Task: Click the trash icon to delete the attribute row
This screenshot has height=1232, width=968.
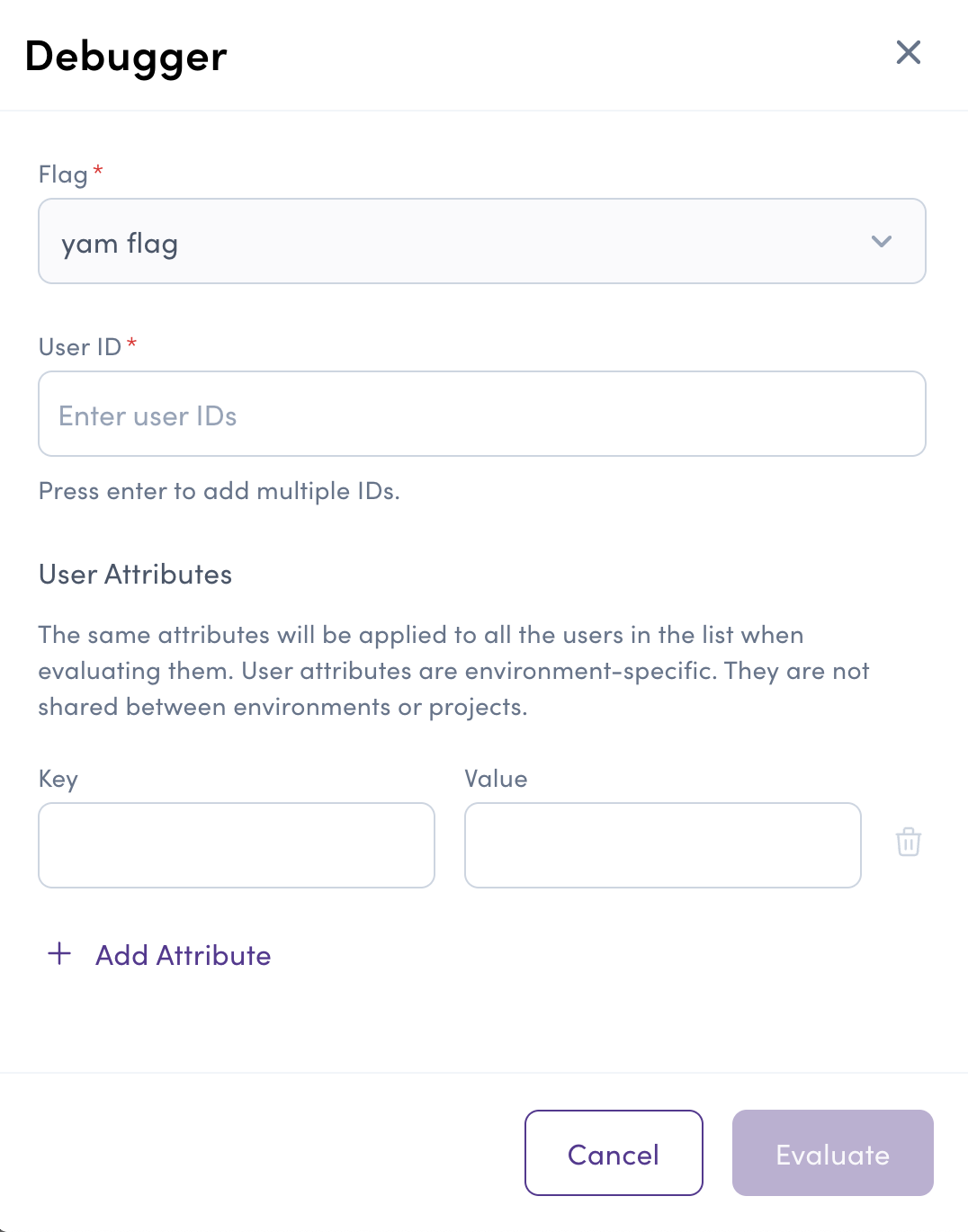Action: point(908,844)
